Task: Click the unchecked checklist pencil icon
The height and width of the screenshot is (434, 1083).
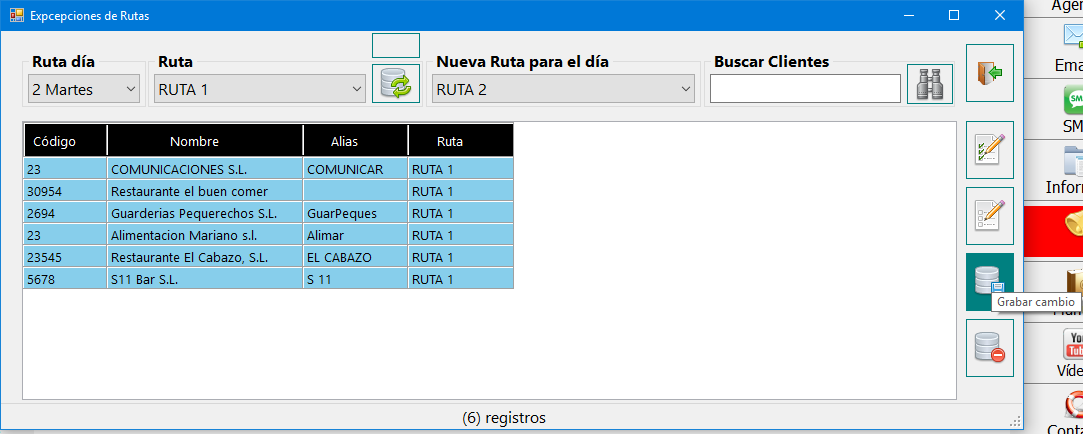Action: coord(989,216)
